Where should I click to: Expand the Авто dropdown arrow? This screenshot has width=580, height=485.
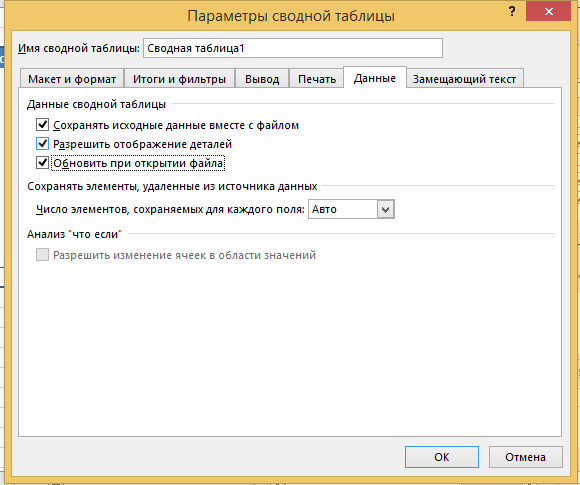point(385,209)
